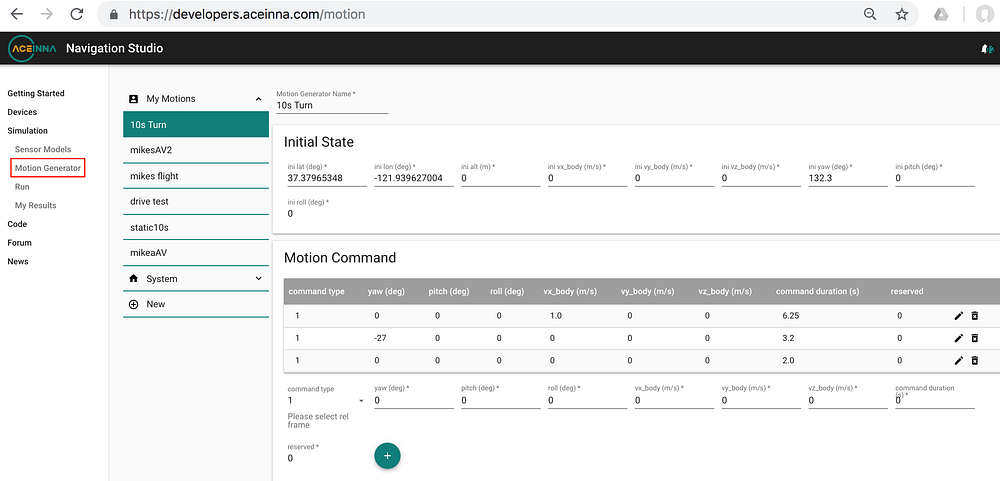Delete the -27 yaw command row
The height and width of the screenshot is (481, 1000).
(x=974, y=338)
